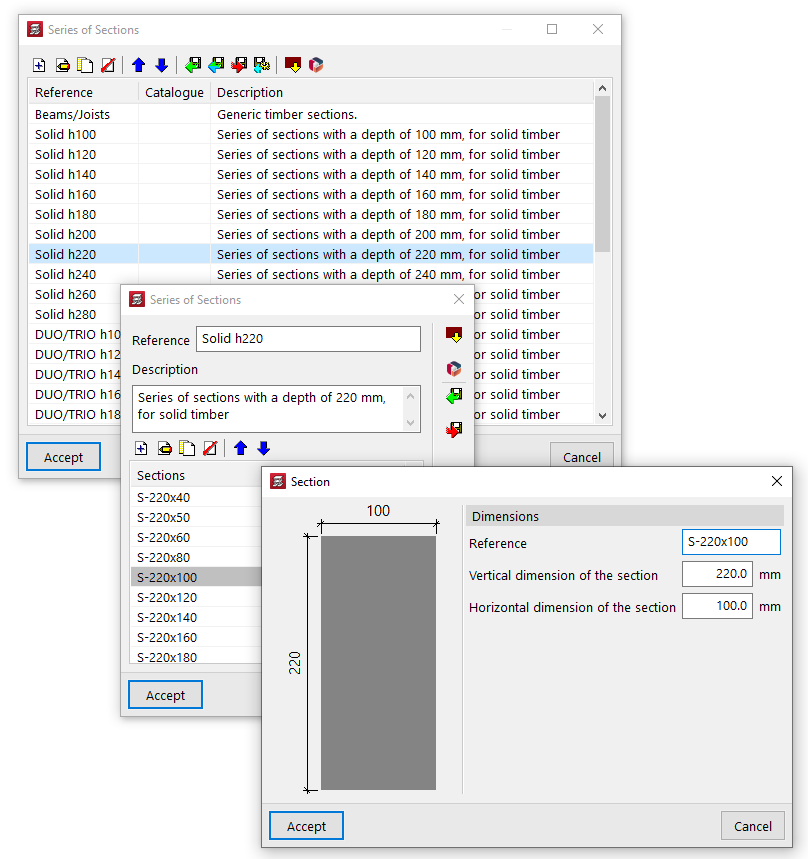The image size is (808, 859).
Task: Click the Edit icon in main Series of Sections toolbar
Action: click(x=62, y=65)
